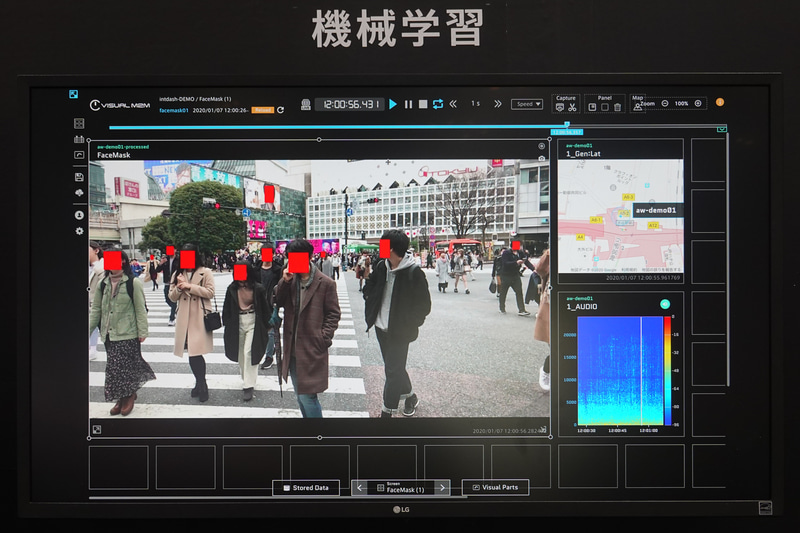This screenshot has width=800, height=533.
Task: Open the Map marker icon
Action: [637, 107]
